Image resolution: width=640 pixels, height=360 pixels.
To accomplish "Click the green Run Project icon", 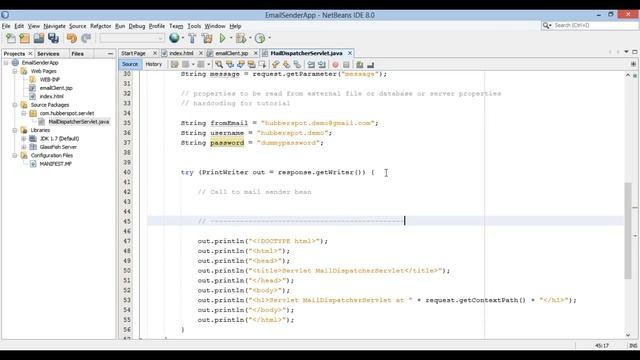I will pyautogui.click(x=222, y=38).
